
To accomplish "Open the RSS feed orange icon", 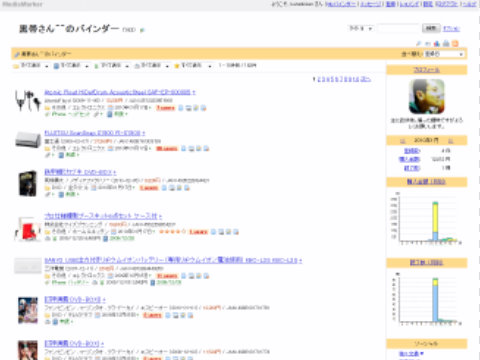I will (x=455, y=44).
